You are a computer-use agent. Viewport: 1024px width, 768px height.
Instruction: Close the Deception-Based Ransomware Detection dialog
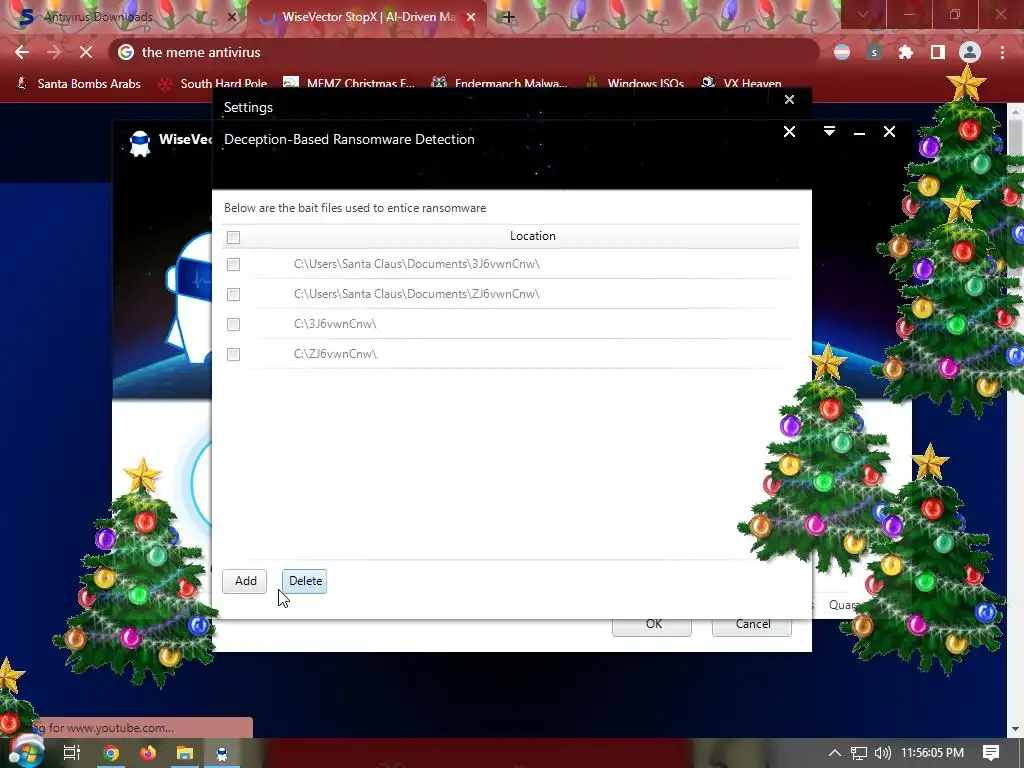pos(789,132)
